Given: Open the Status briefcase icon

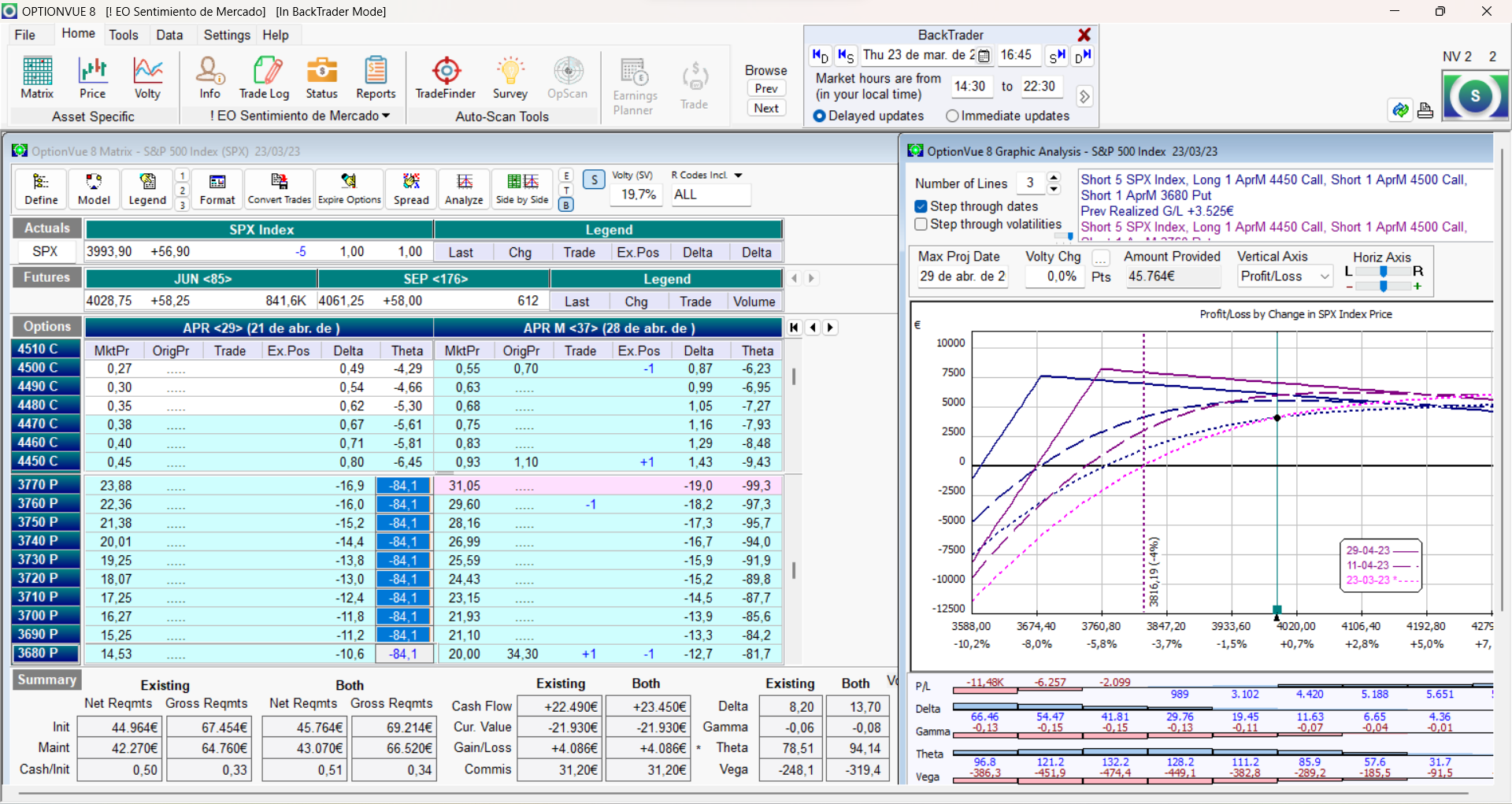Looking at the screenshot, I should 321,78.
